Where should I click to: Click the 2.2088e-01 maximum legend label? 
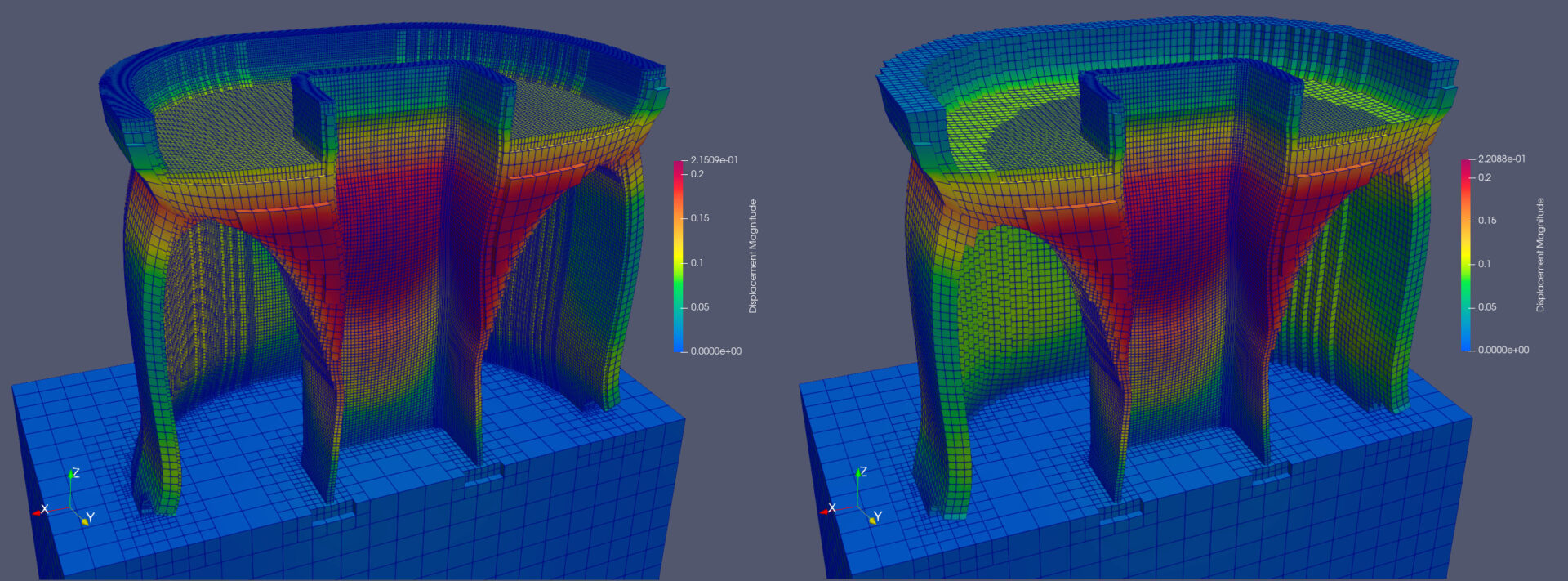(x=1501, y=159)
